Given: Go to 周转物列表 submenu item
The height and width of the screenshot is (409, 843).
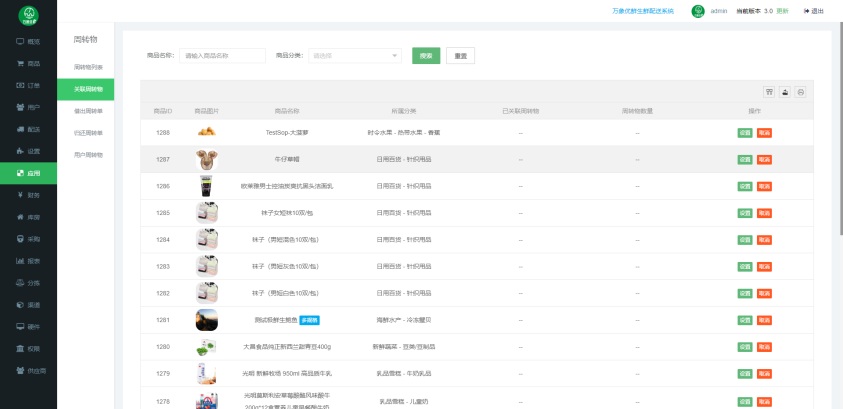Looking at the screenshot, I should tap(88, 67).
